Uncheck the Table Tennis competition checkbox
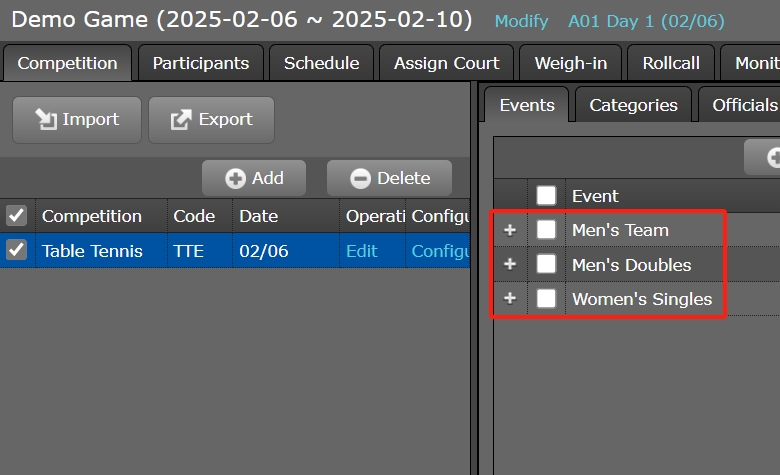Viewport: 780px width, 475px height. (16, 250)
